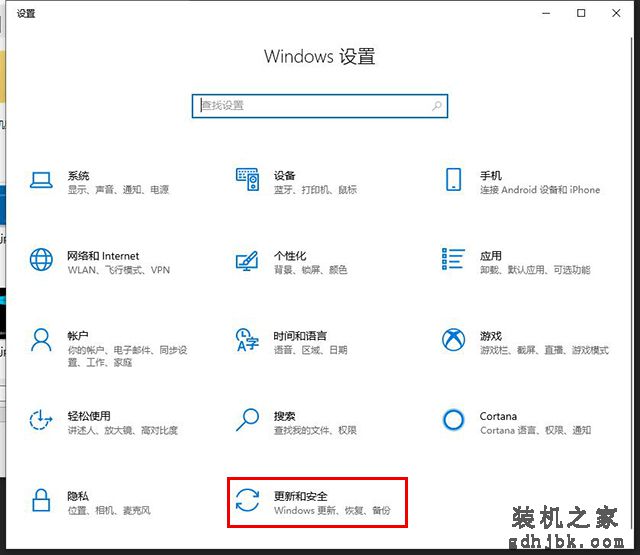
Task: Open the 个性化 paintbrush monitor icon
Action: click(247, 260)
